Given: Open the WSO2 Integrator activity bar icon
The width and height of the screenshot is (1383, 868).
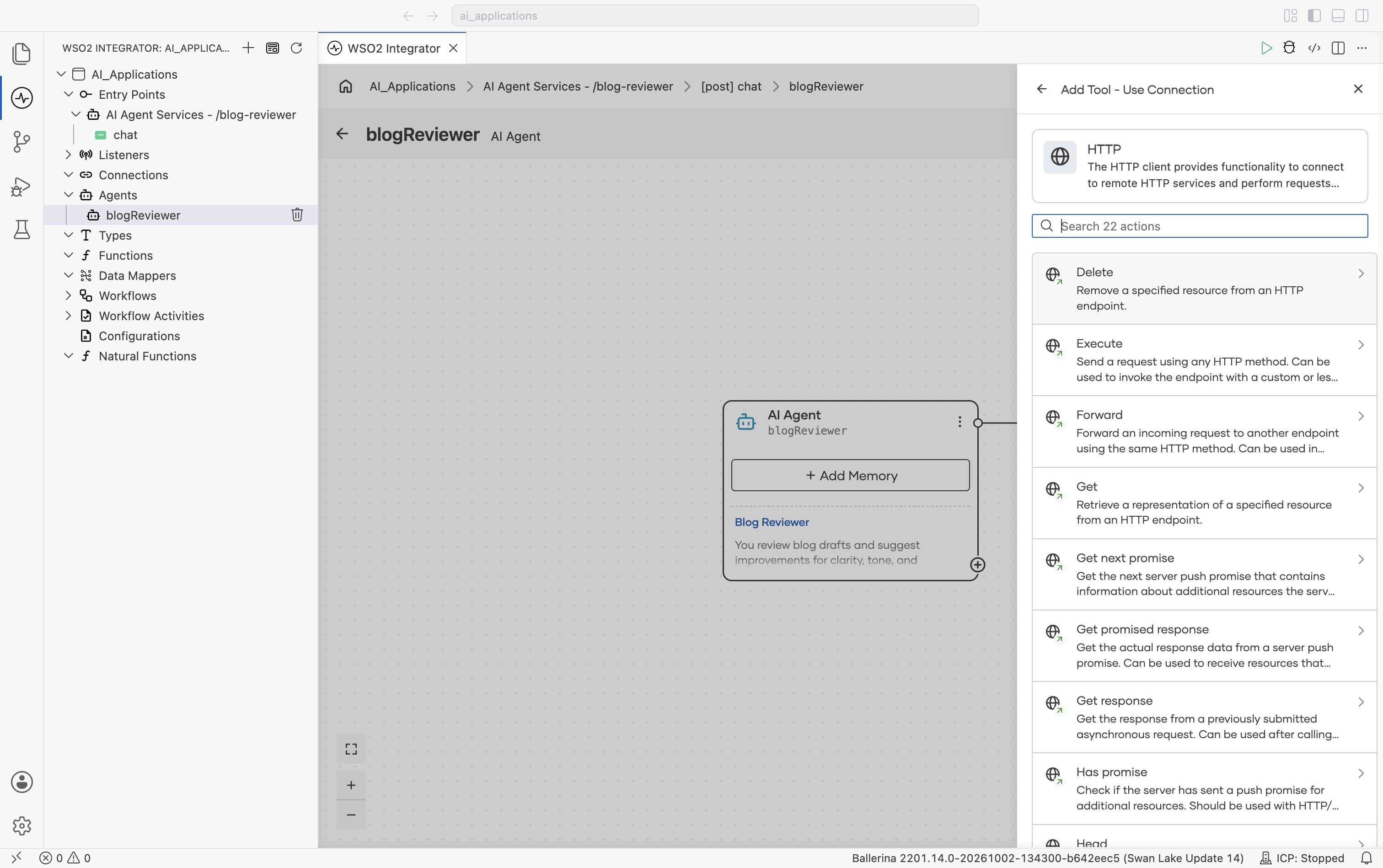Looking at the screenshot, I should tap(21, 97).
